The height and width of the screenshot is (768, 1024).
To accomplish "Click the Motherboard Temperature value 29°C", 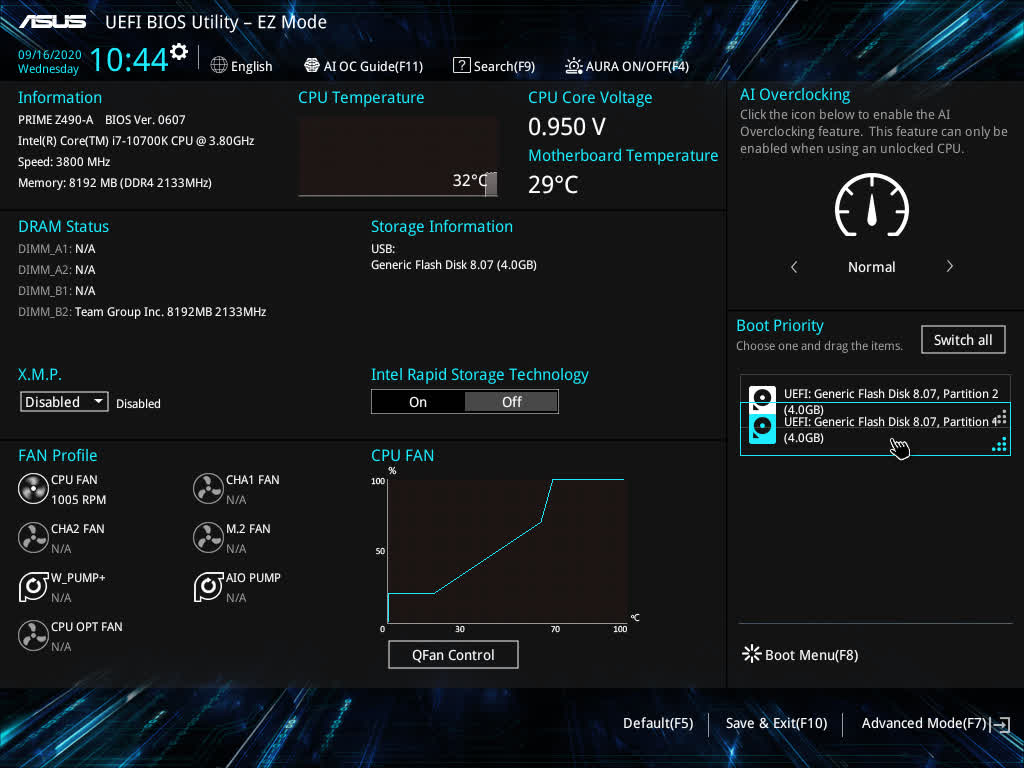I will 553,184.
